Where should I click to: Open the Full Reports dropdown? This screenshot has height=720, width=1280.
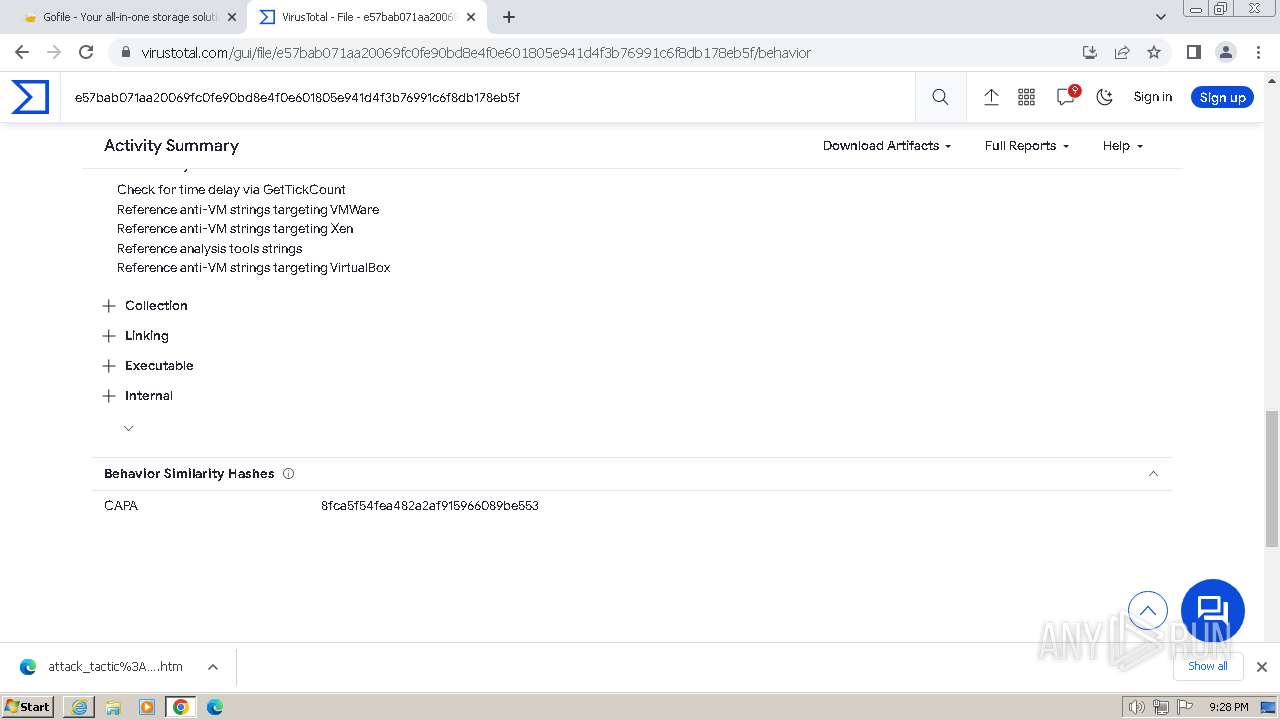pyautogui.click(x=1026, y=146)
